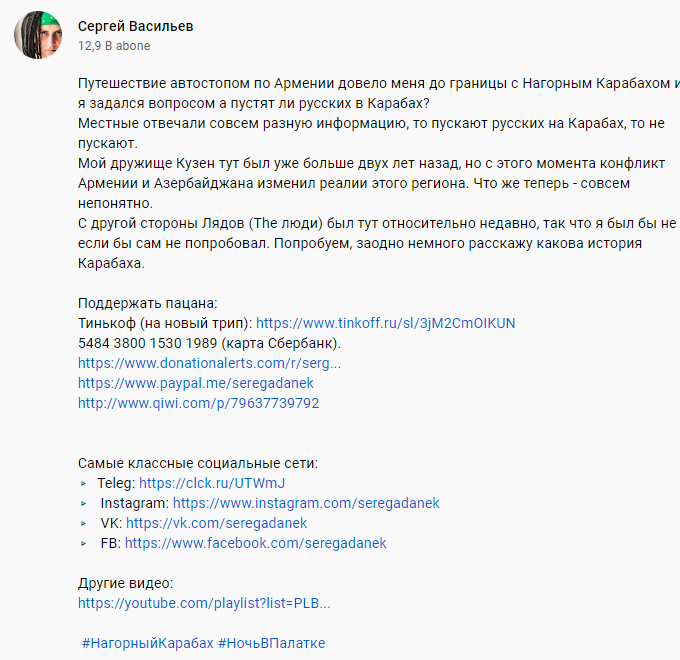Click the arrow bullet beside VK

click(x=83, y=523)
